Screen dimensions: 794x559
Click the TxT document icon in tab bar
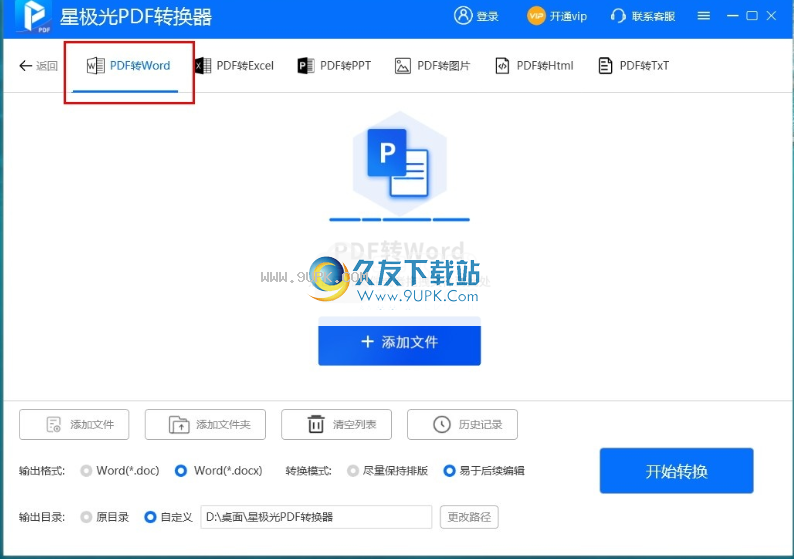[x=605, y=66]
